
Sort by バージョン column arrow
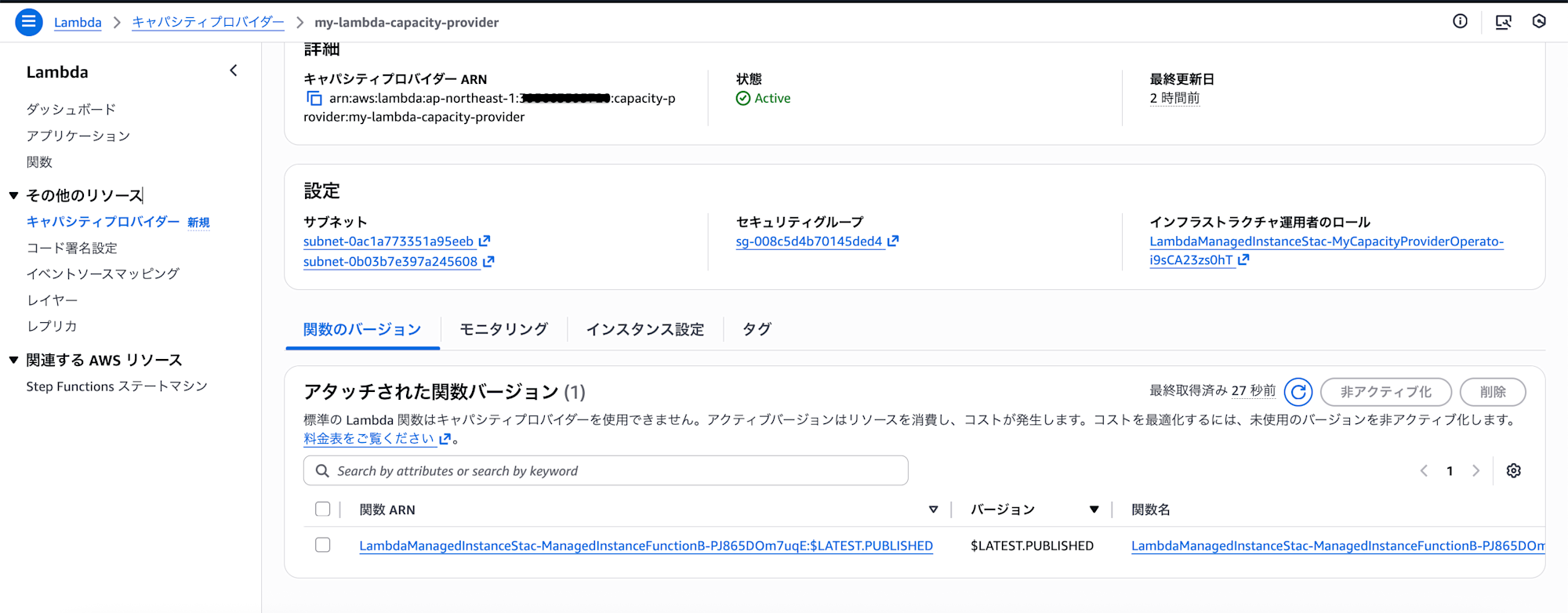(1094, 510)
